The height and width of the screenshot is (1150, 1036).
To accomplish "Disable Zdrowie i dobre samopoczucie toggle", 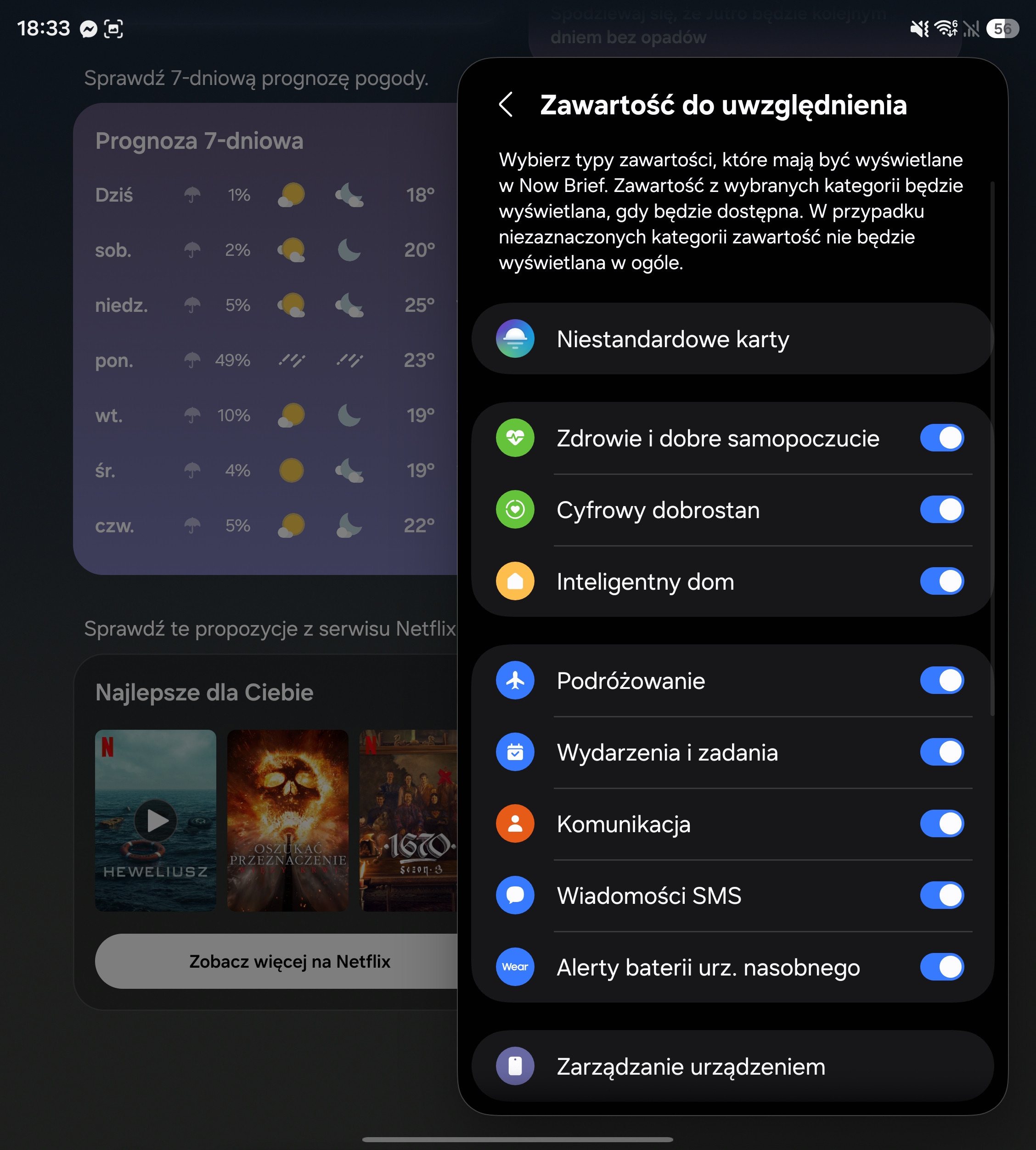I will point(942,438).
